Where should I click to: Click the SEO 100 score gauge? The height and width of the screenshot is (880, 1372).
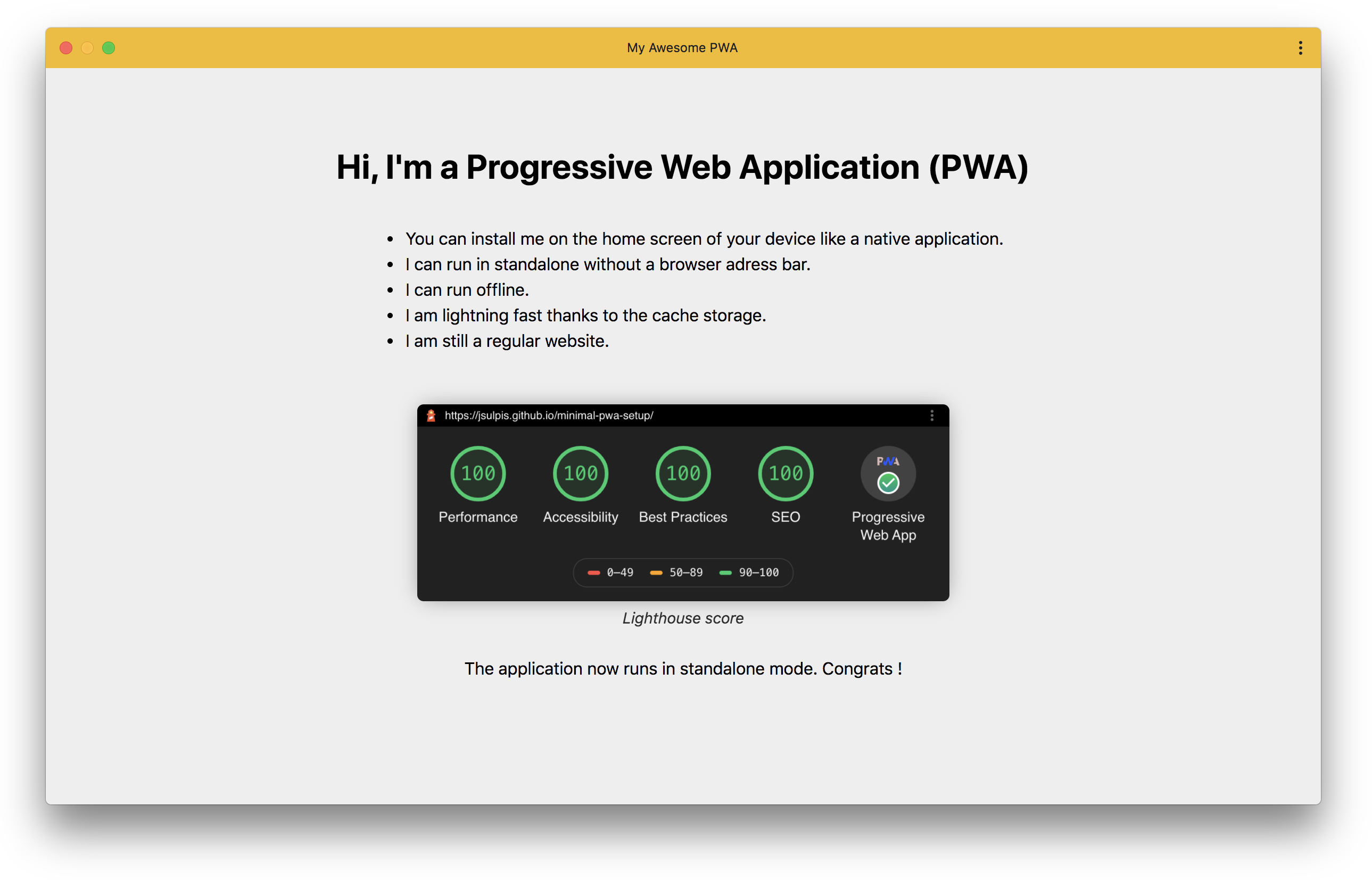(x=785, y=473)
